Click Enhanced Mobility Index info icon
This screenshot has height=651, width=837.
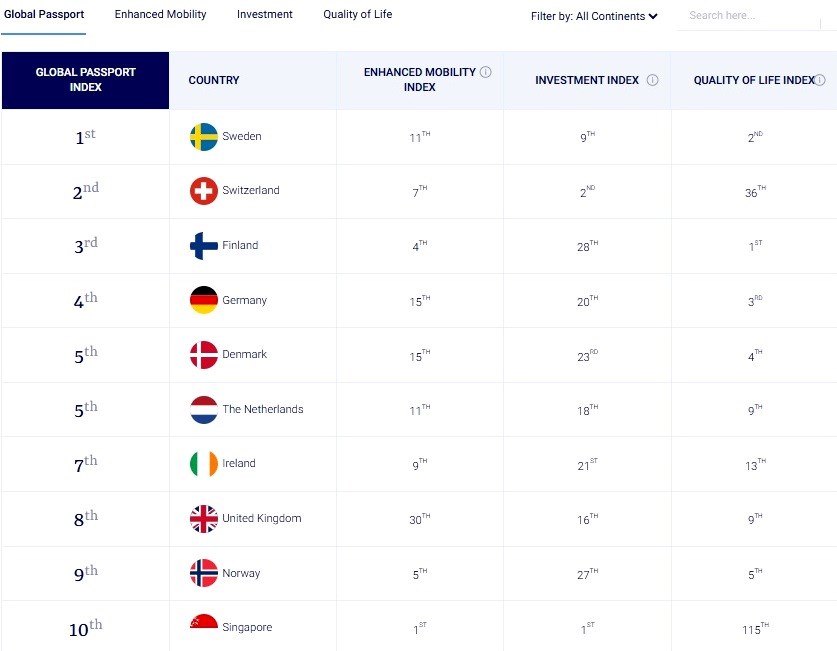(x=485, y=72)
